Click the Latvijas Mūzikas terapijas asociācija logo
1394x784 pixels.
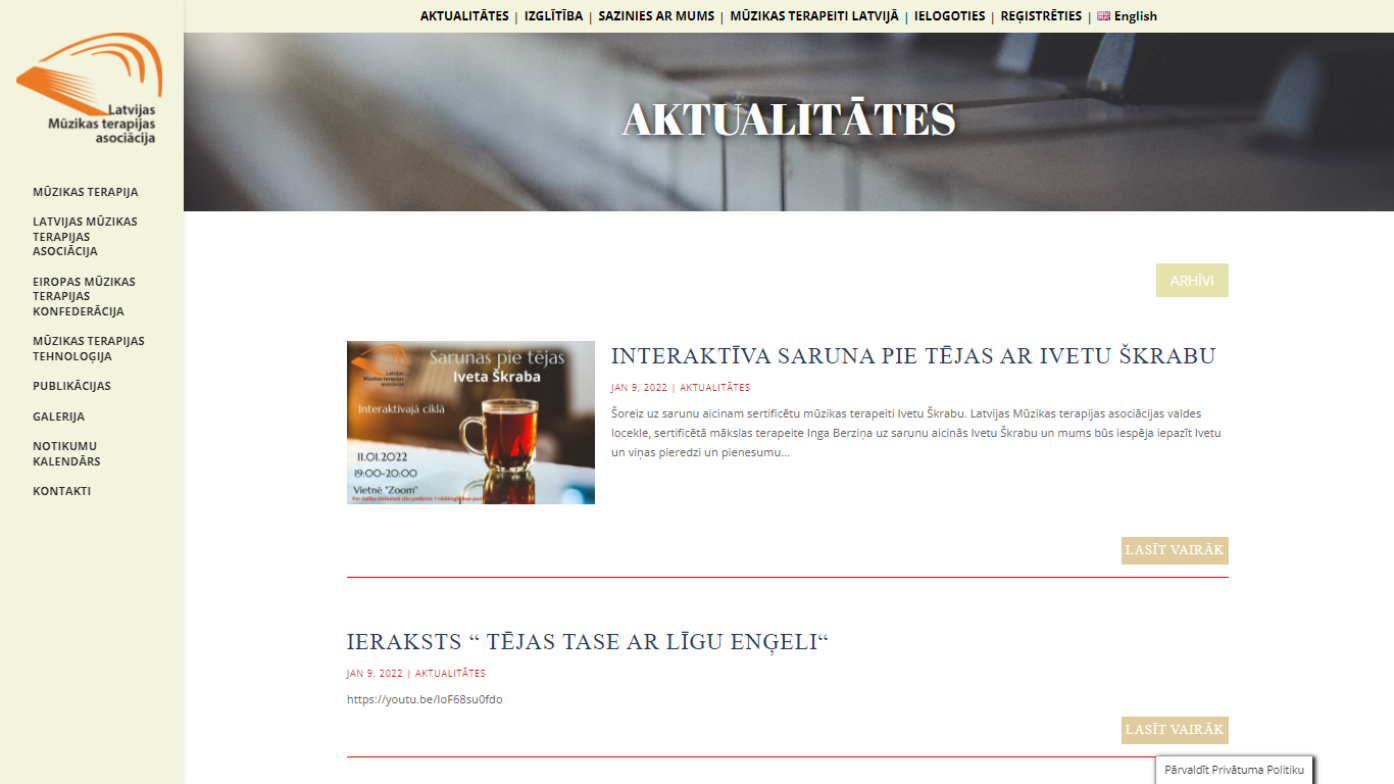click(90, 89)
